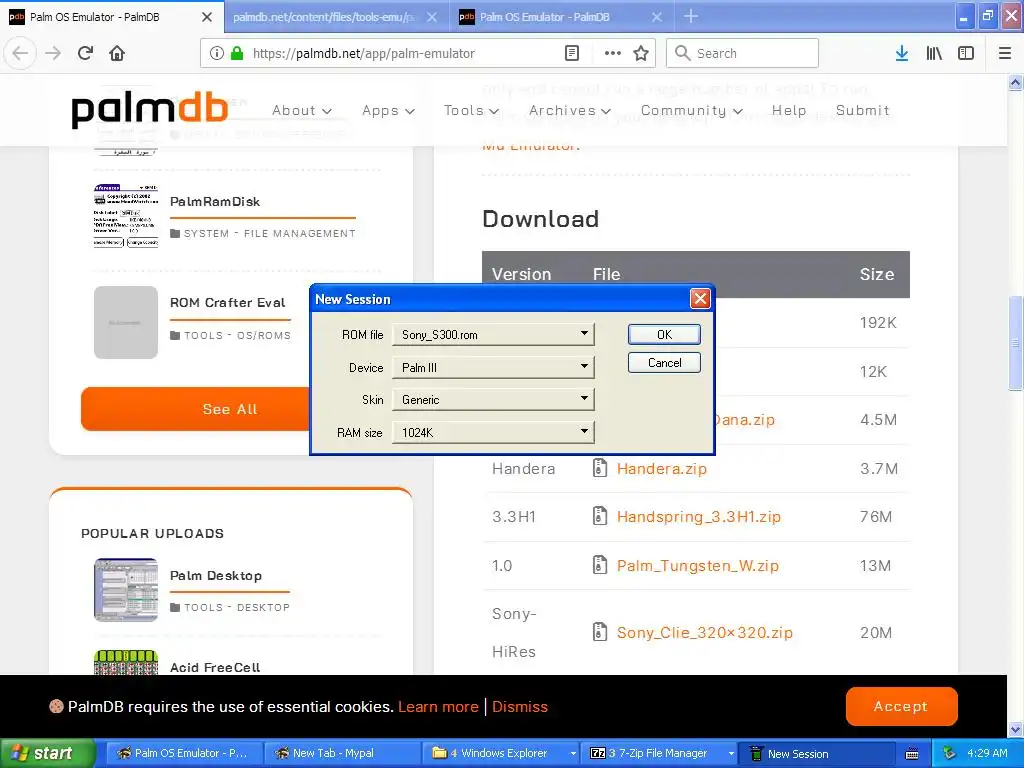Viewport: 1024px width, 768px height.
Task: Go to the browser Home icon
Action: [117, 53]
